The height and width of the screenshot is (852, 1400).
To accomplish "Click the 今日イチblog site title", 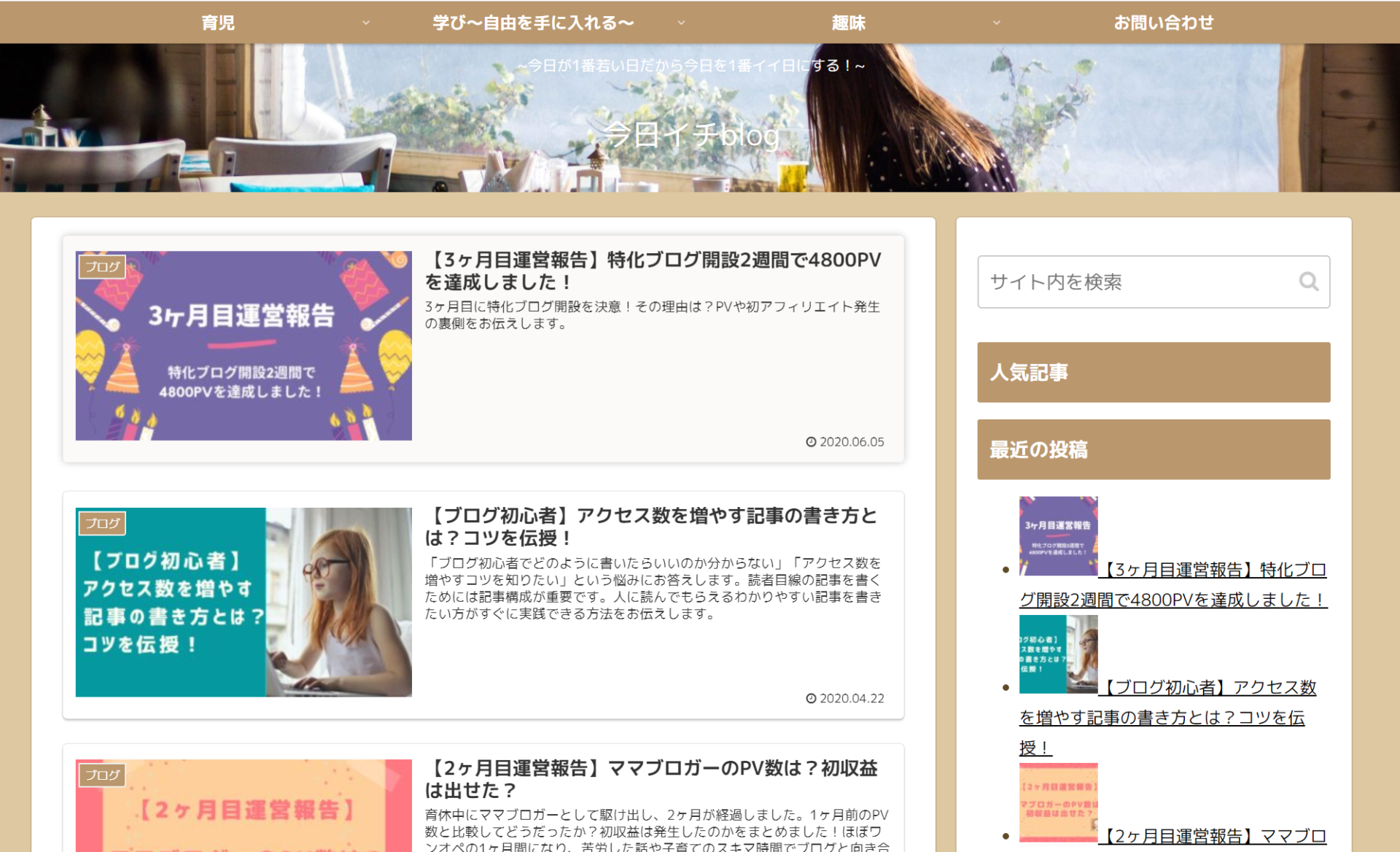I will [691, 135].
